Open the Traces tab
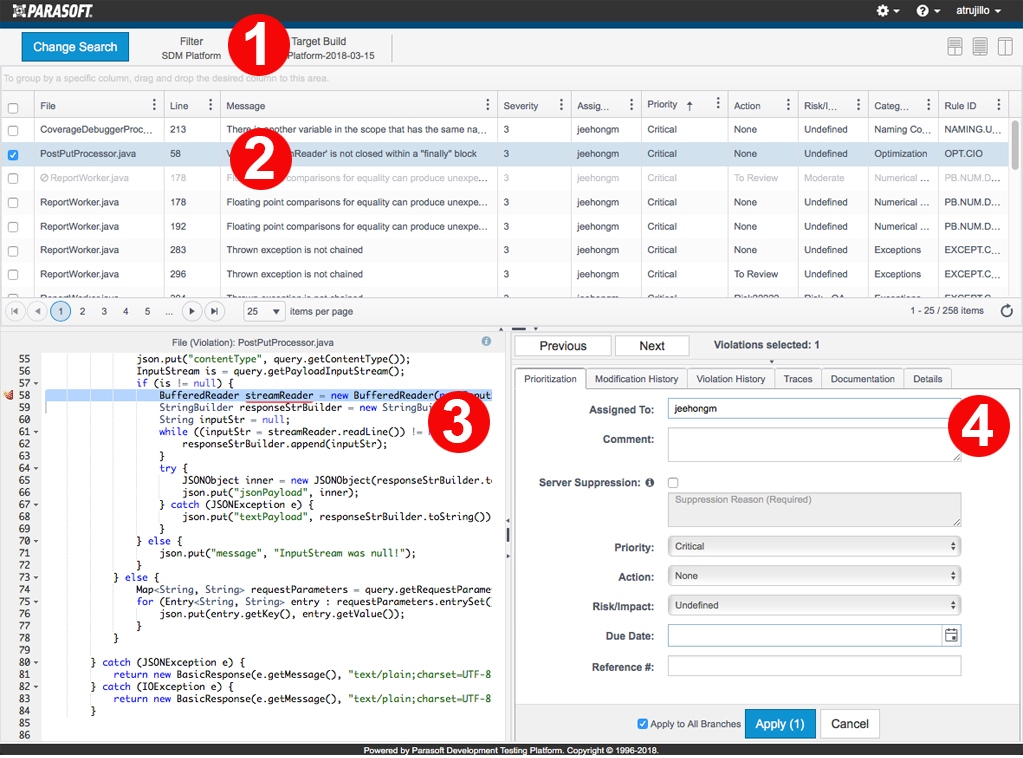1023x758 pixels. pos(798,379)
